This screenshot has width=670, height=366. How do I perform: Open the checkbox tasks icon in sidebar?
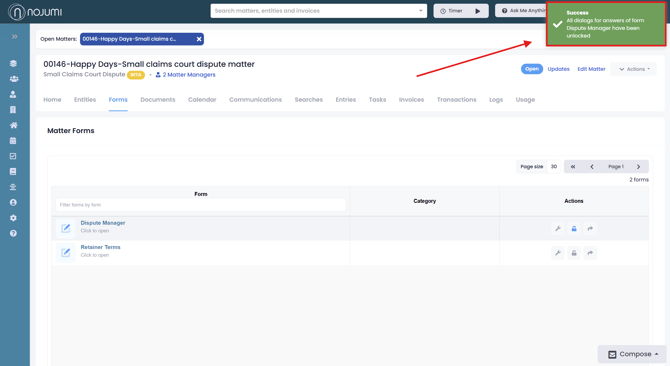click(x=13, y=156)
